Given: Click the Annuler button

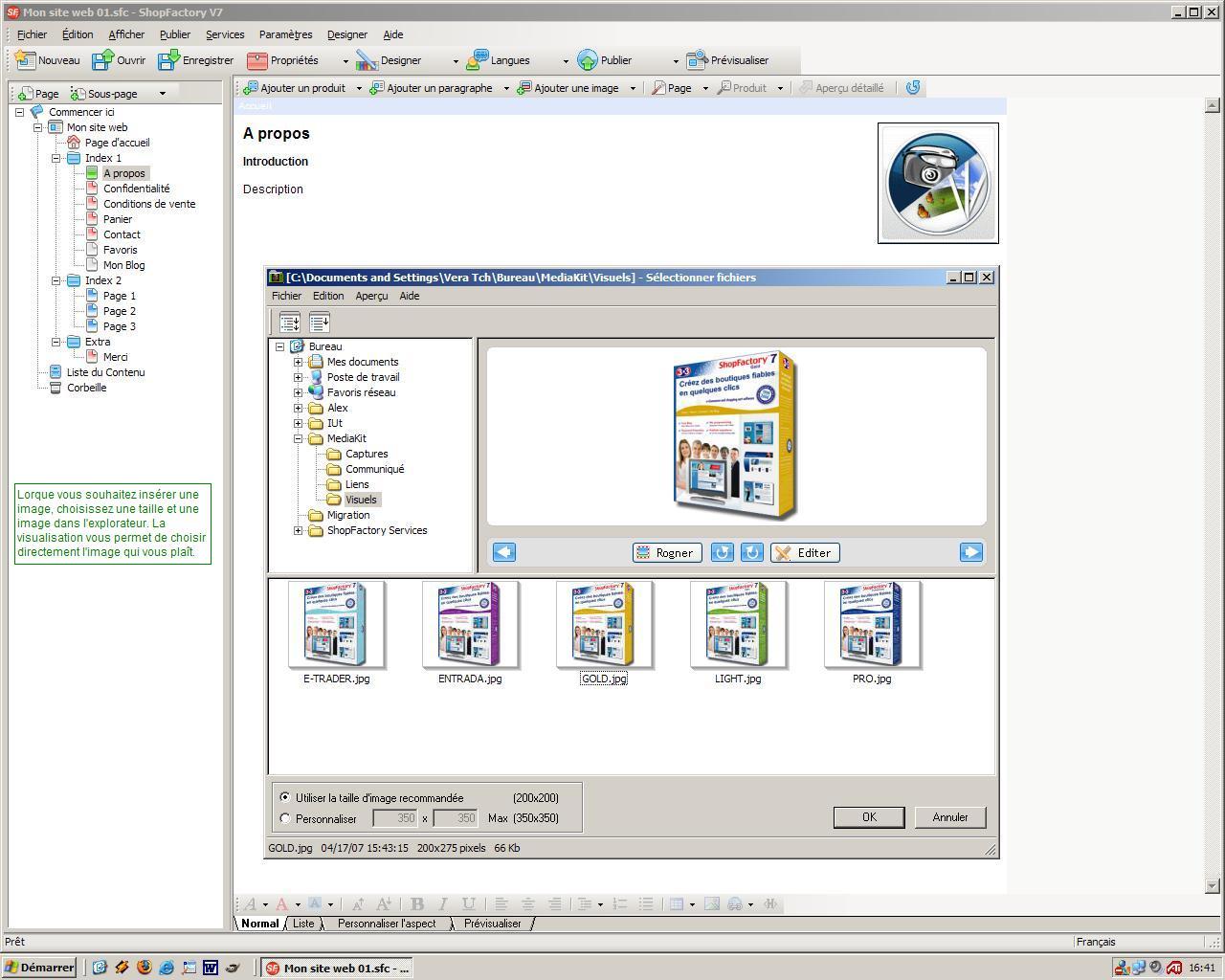Looking at the screenshot, I should click(949, 817).
